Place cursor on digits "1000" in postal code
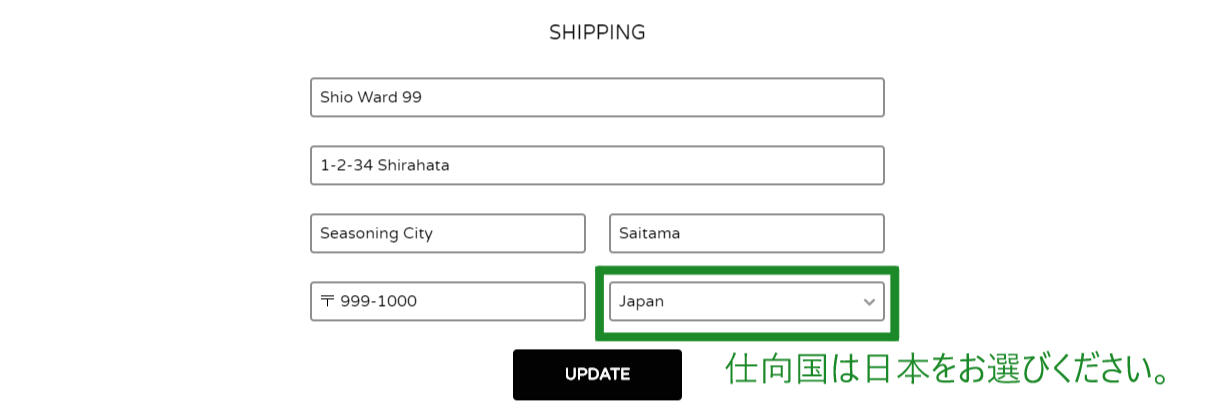This screenshot has height=418, width=1219. [x=398, y=301]
